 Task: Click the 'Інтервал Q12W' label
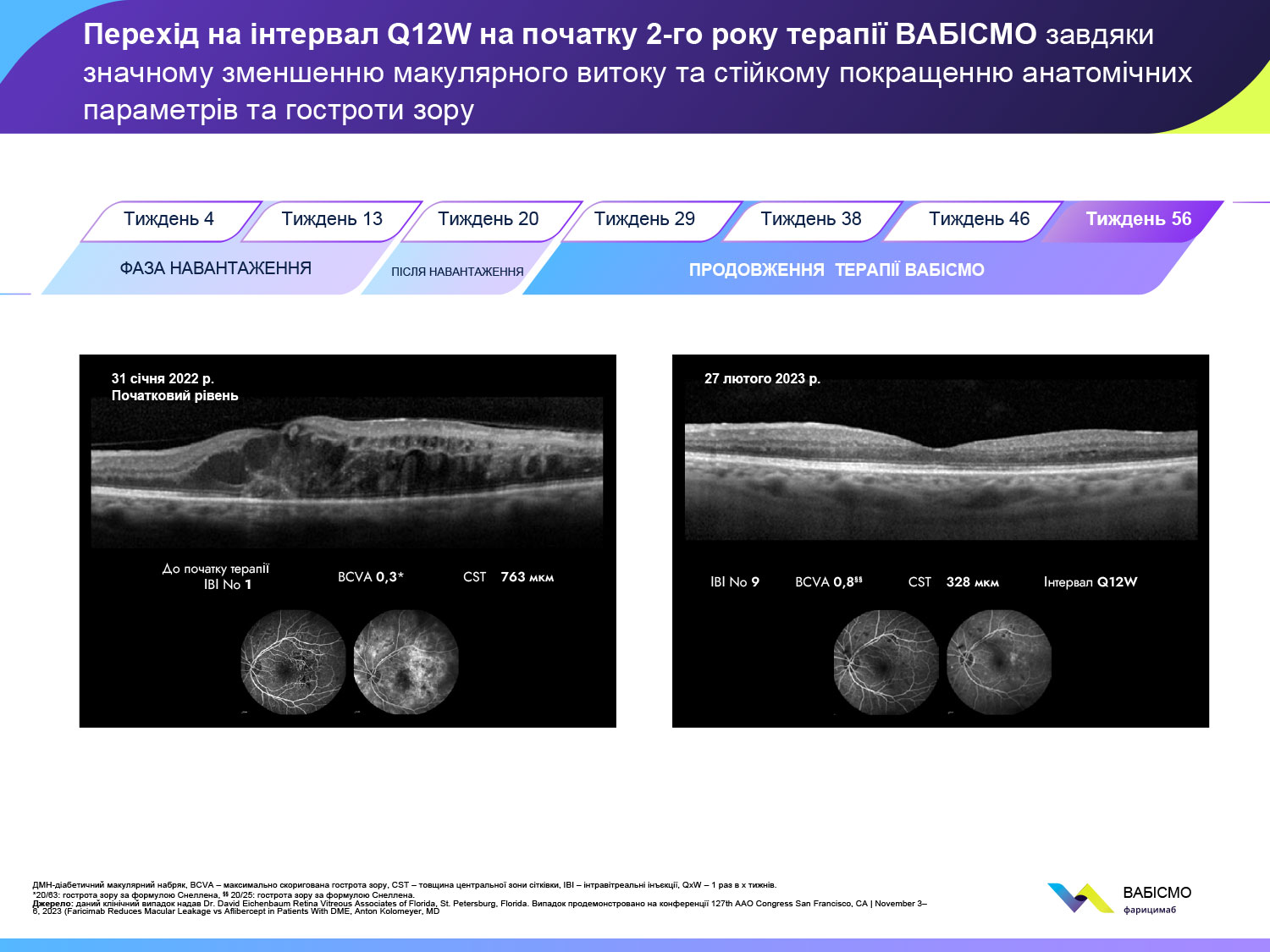[1091, 582]
